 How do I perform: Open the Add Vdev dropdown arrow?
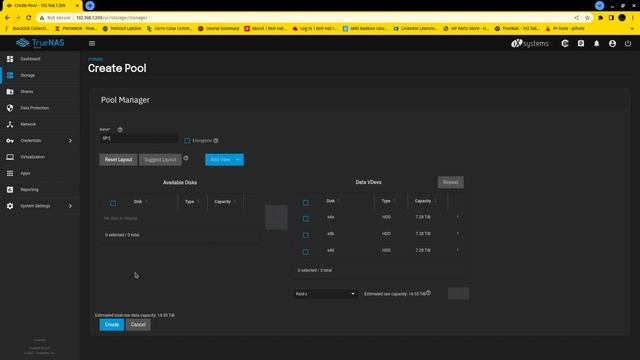(x=238, y=160)
